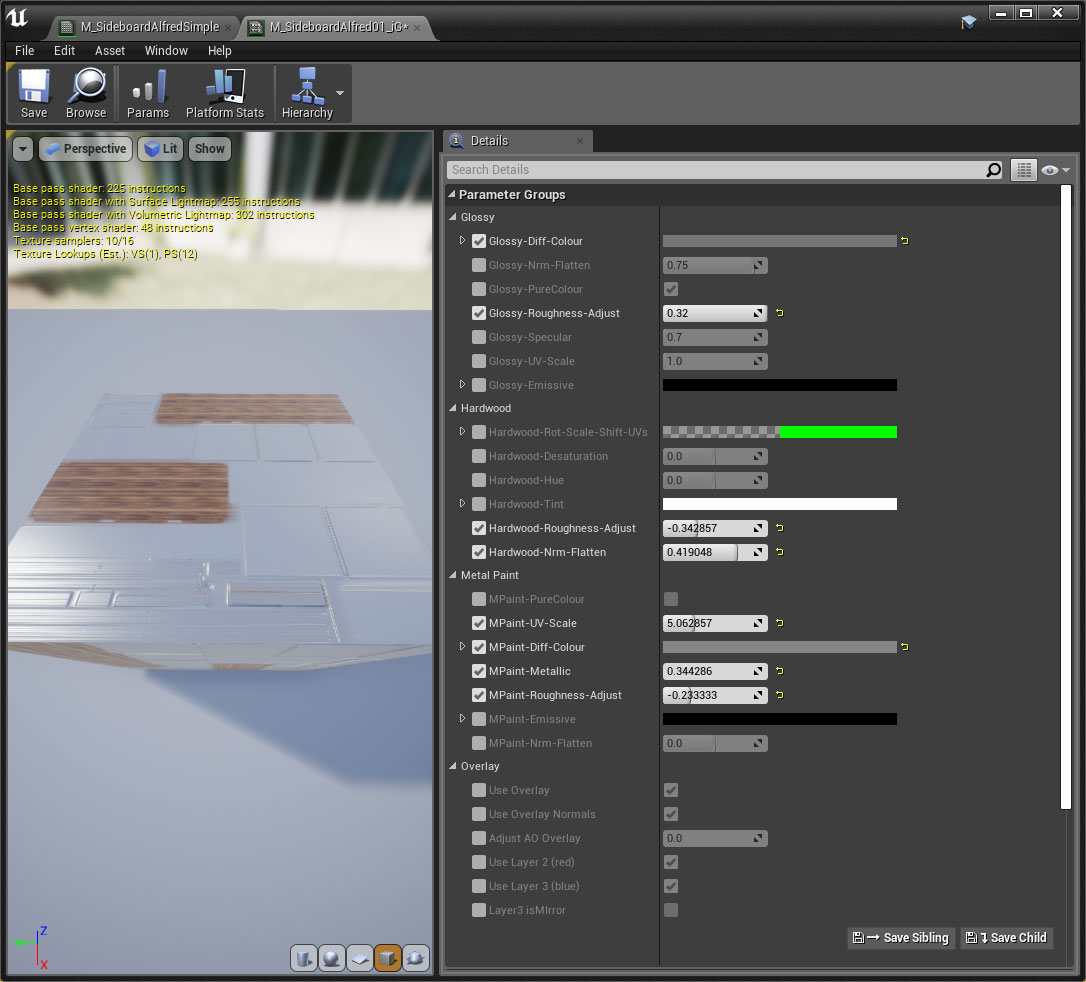Open Details view options eye menu
This screenshot has height=982, width=1086.
point(1055,170)
